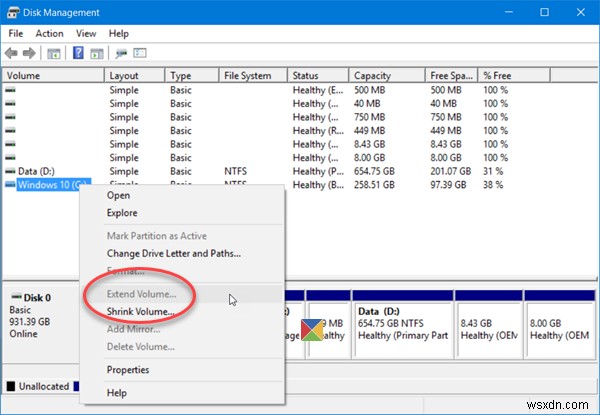This screenshot has height=415, width=600.
Task: Sort by the Capacity column header
Action: 387,76
